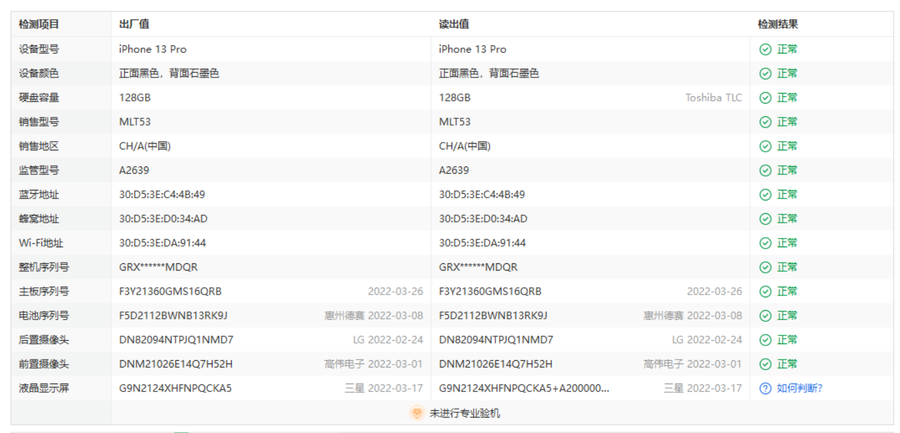Click factory Bluetooth address 30:D5:3E:C4:4B:49
Screen dimensions: 900x433
162,195
